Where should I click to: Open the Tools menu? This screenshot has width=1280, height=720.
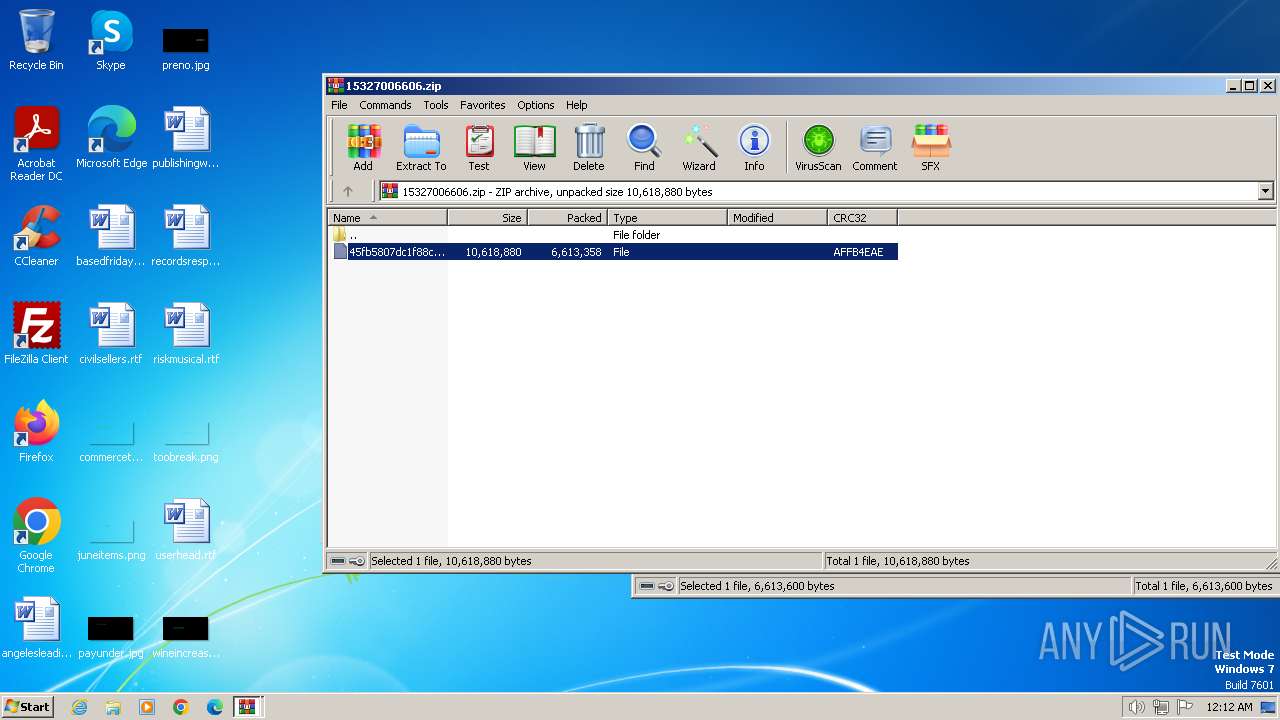click(436, 105)
